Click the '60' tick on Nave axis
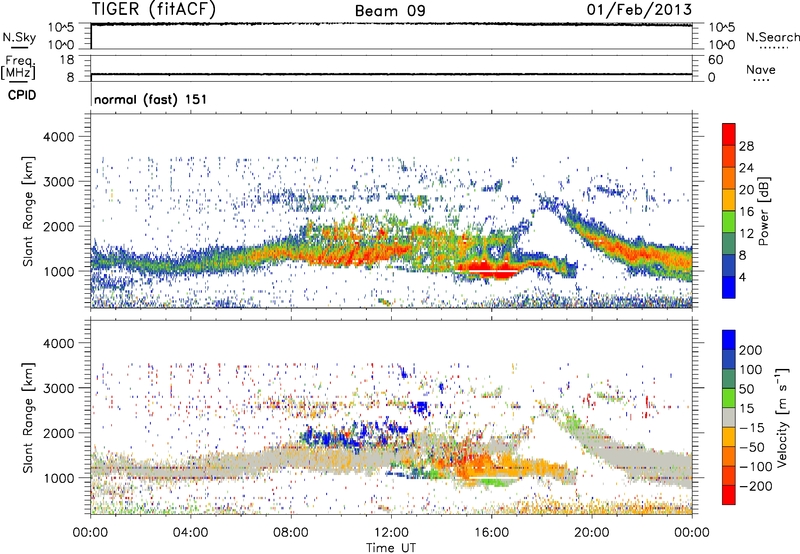 [716, 60]
